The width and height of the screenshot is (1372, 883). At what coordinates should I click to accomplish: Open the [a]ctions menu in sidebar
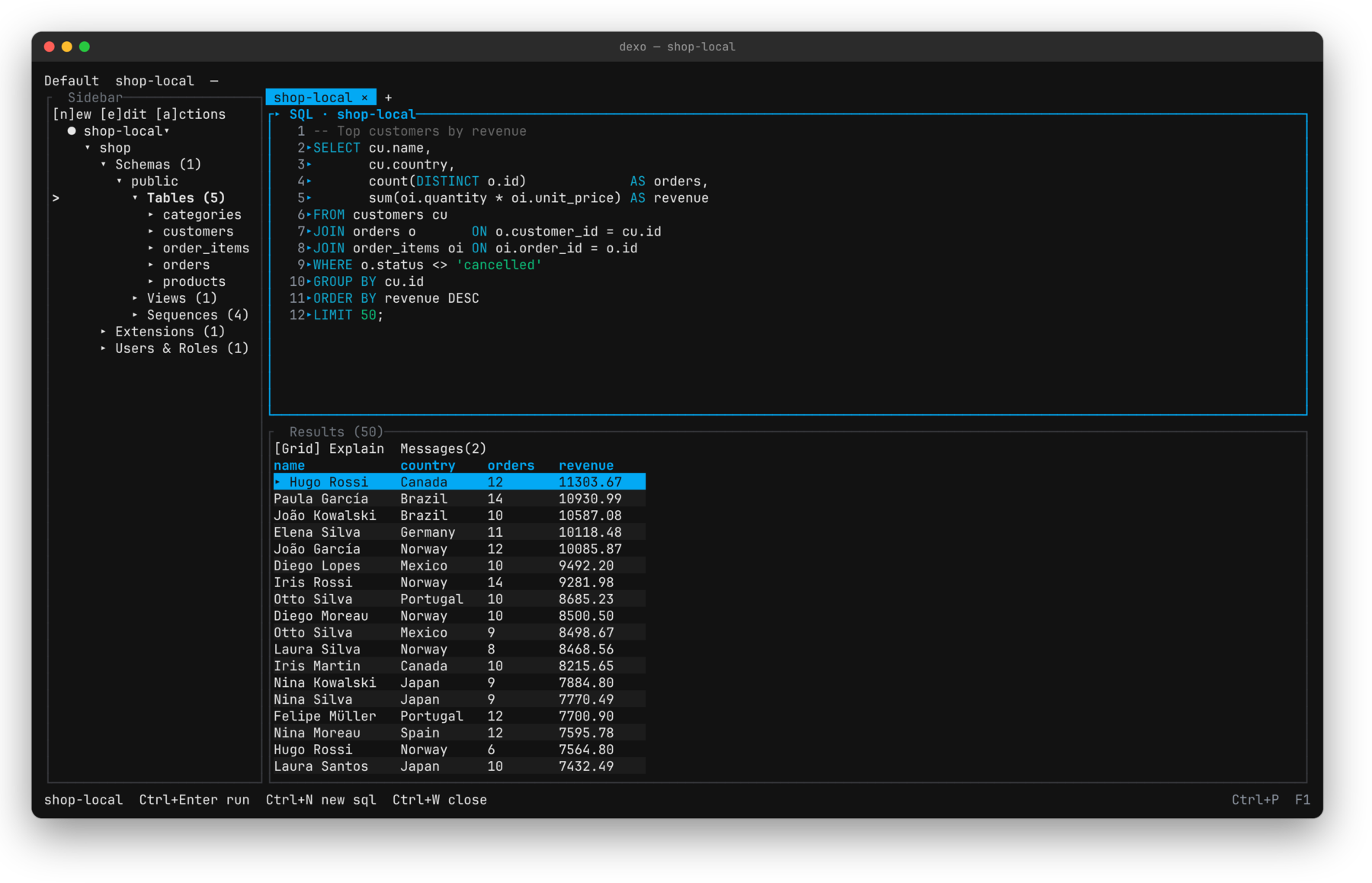(x=191, y=114)
